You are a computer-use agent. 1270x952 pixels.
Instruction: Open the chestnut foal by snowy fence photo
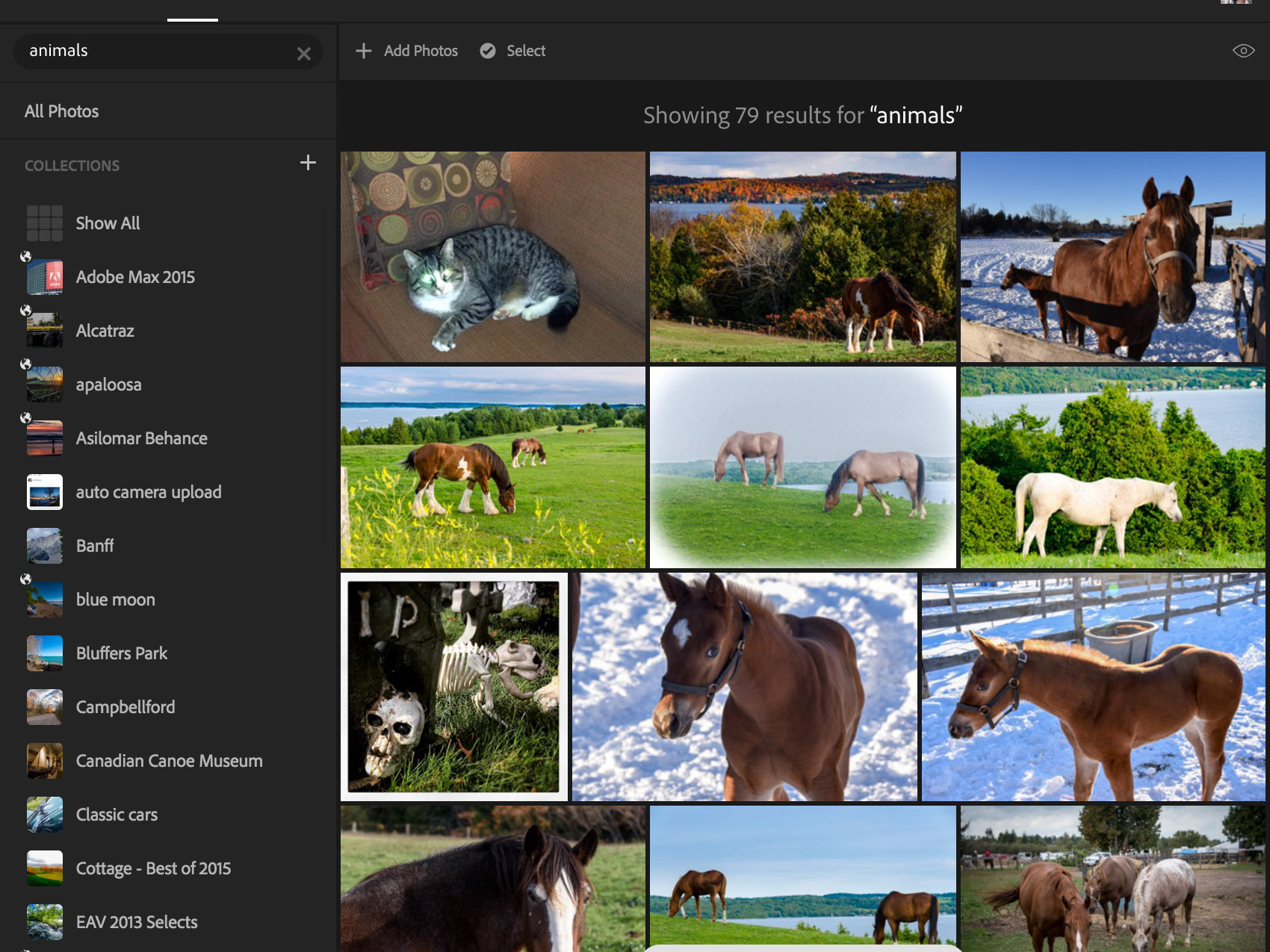point(1094,687)
